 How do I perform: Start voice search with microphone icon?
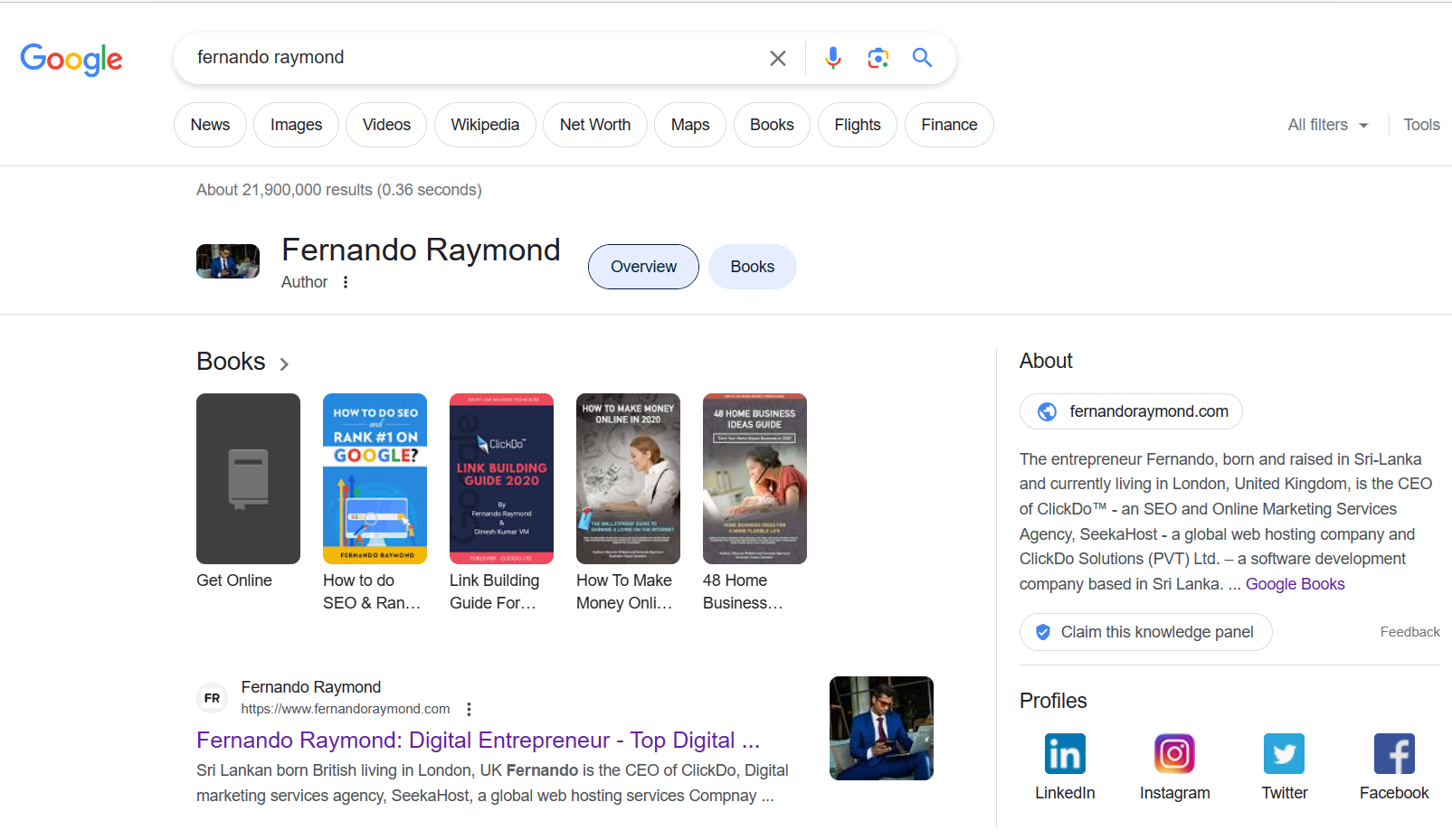[x=833, y=58]
